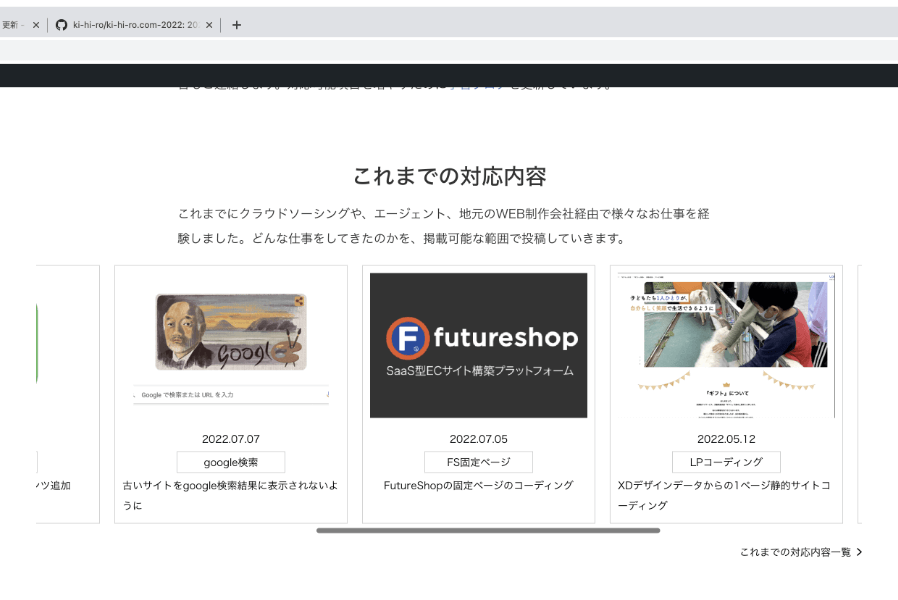Click the paragraph starting これまでにクラウドソーシング
The width and height of the screenshot is (898, 600).
tap(443, 226)
